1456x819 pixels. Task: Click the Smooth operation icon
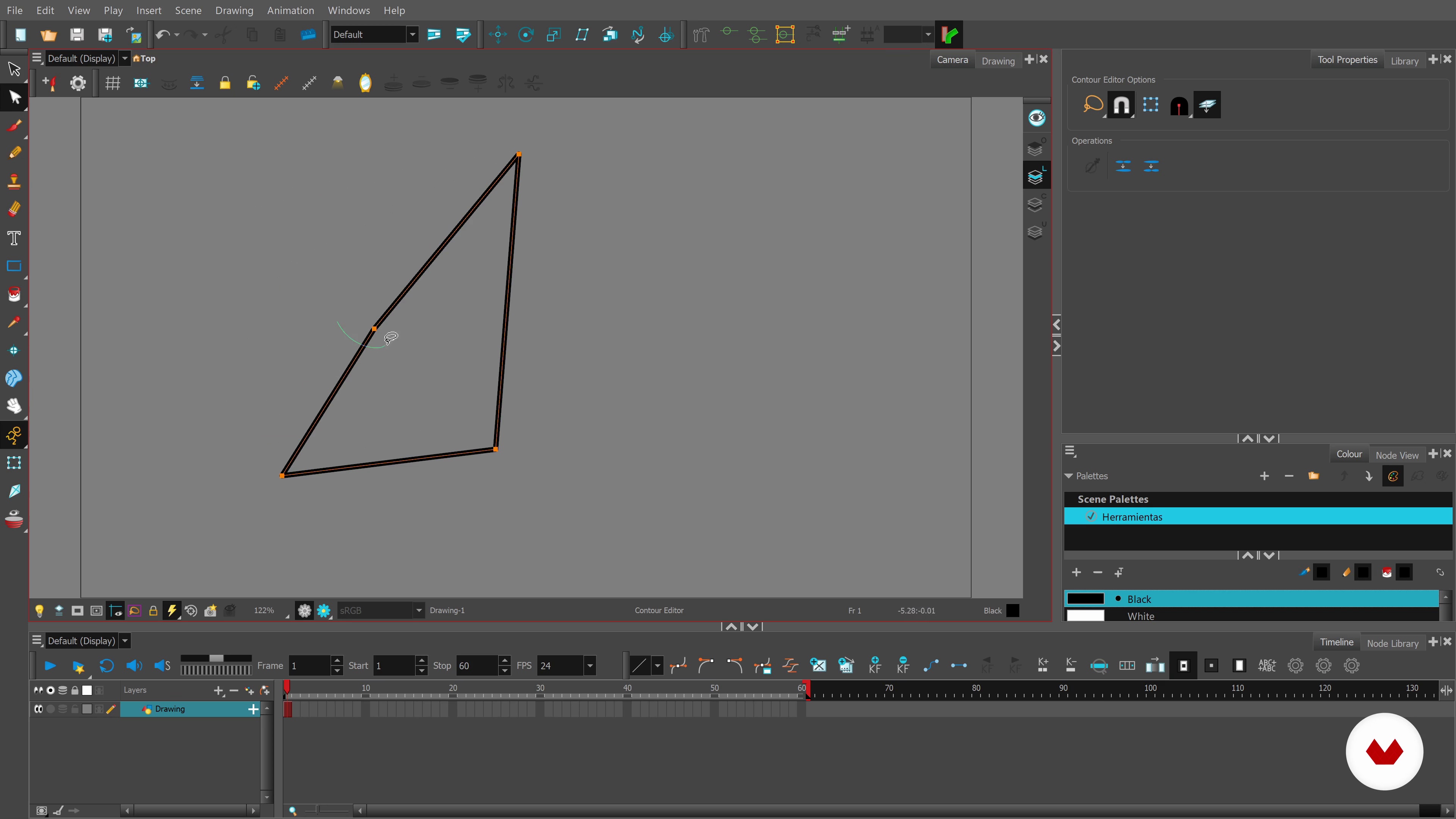point(1092,166)
